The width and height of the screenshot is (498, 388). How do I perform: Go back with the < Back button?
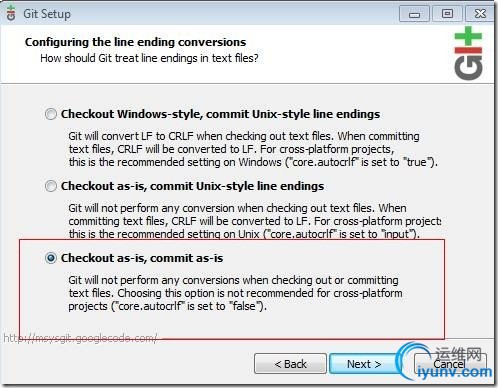click(x=290, y=364)
